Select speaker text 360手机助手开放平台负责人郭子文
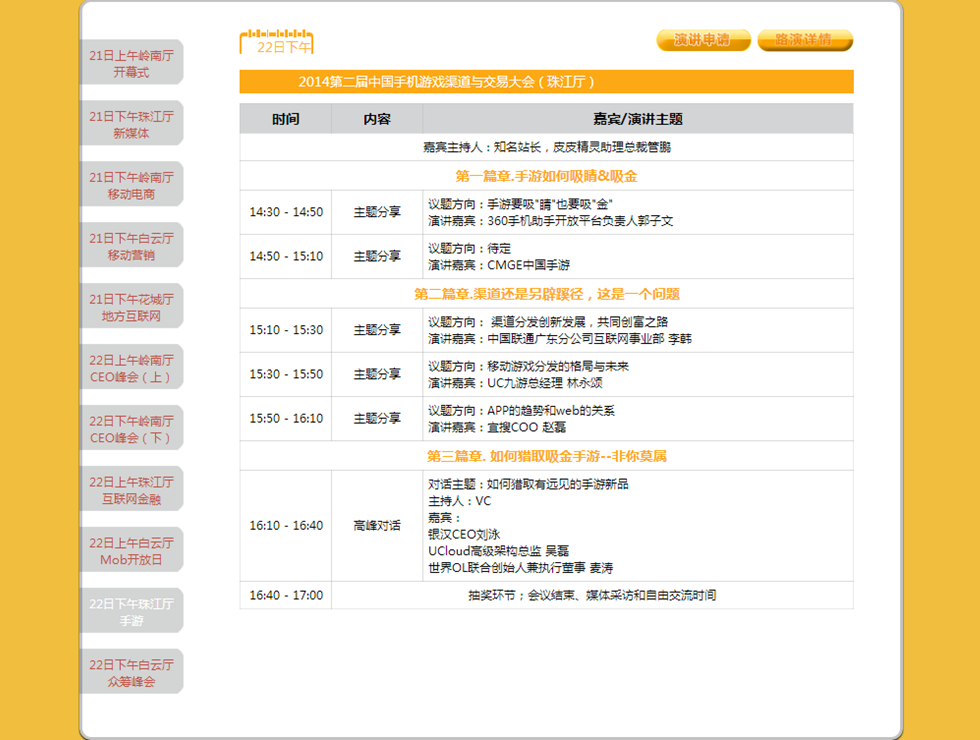Image resolution: width=980 pixels, height=740 pixels. [580, 221]
